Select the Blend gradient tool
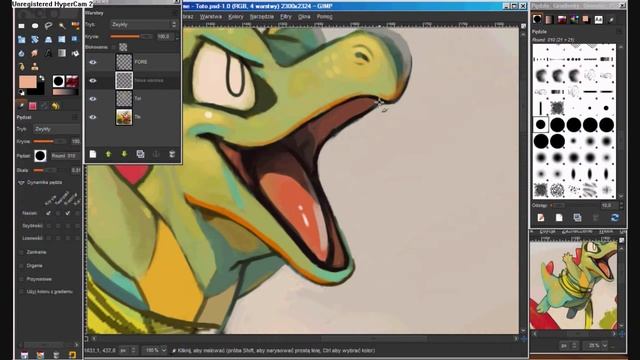The width and height of the screenshot is (640, 360). click(x=62, y=53)
